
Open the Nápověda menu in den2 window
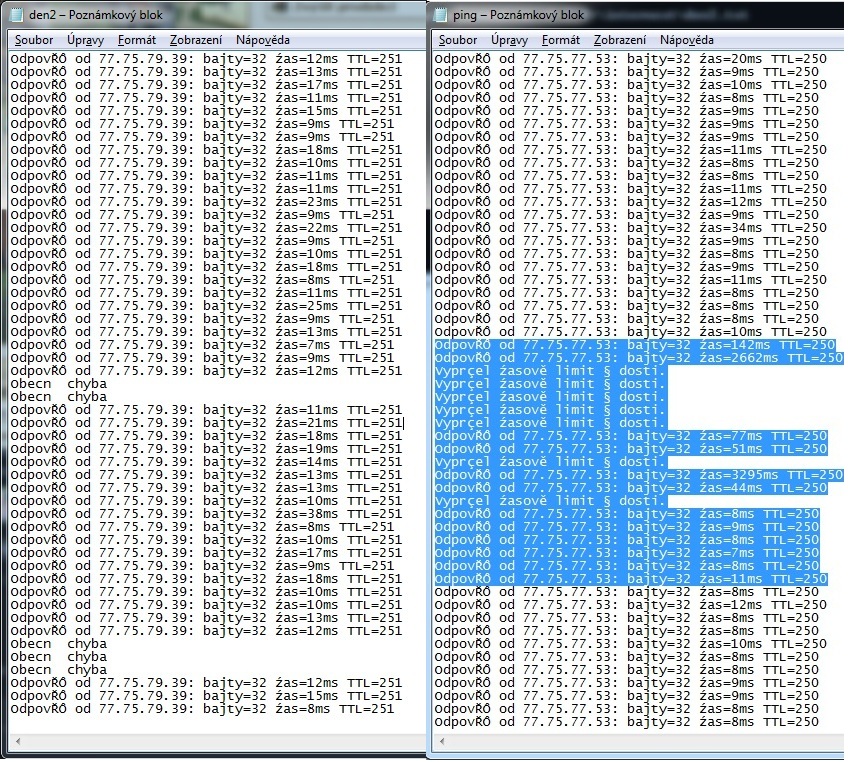(x=263, y=40)
